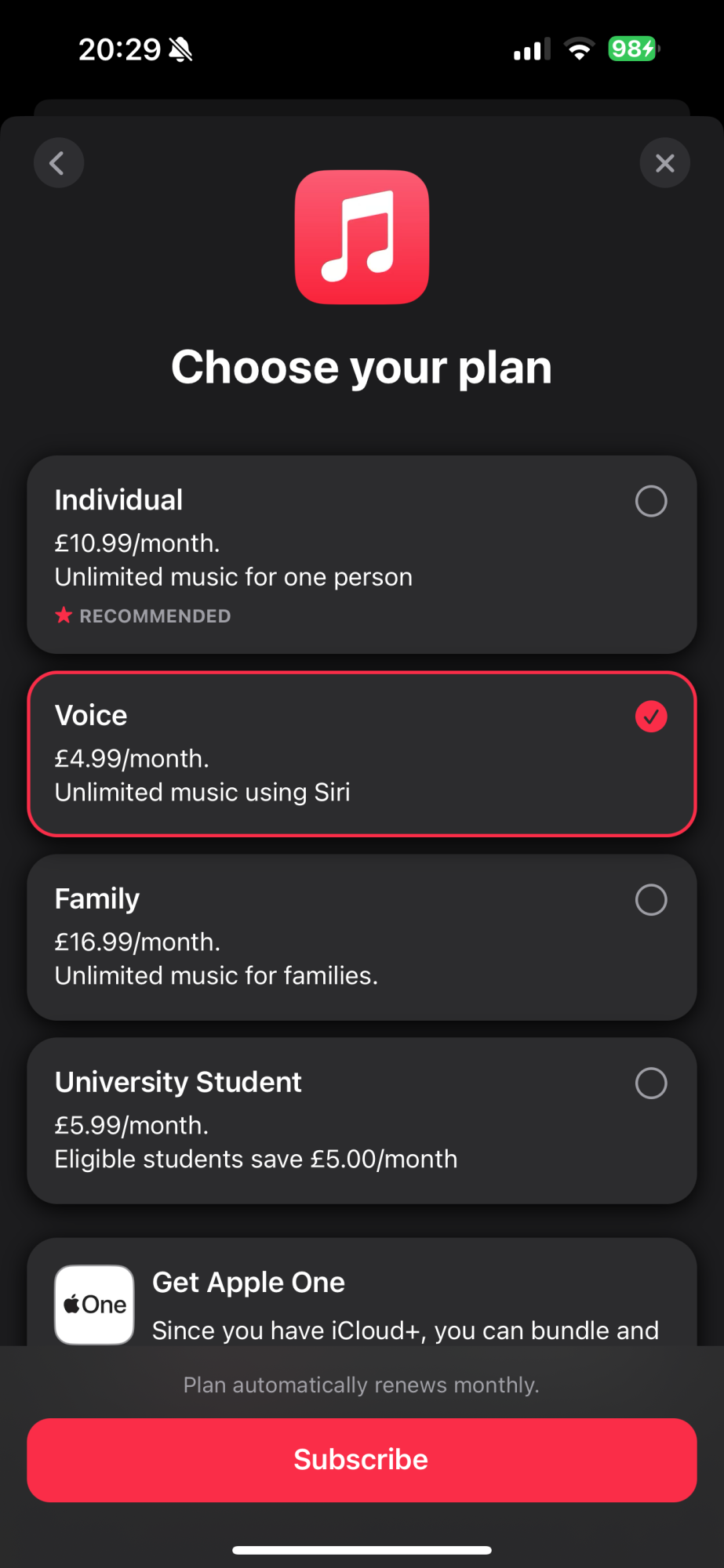Tap the Wi-Fi status icon
This screenshot has height=1568, width=724.
point(580,49)
